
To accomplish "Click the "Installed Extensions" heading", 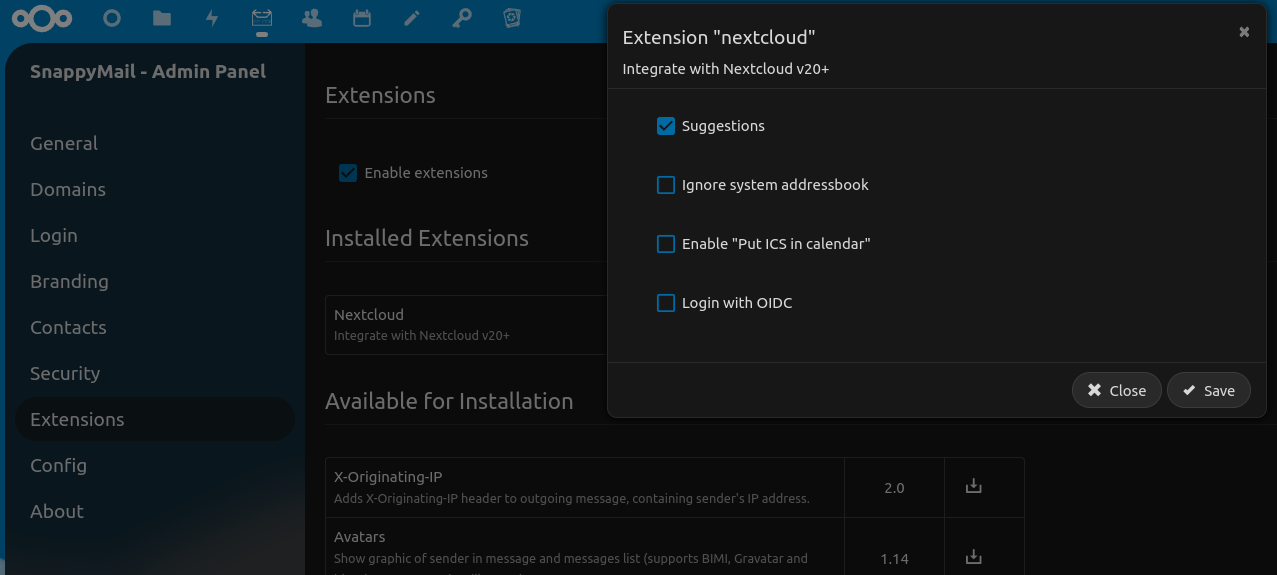I will [427, 238].
